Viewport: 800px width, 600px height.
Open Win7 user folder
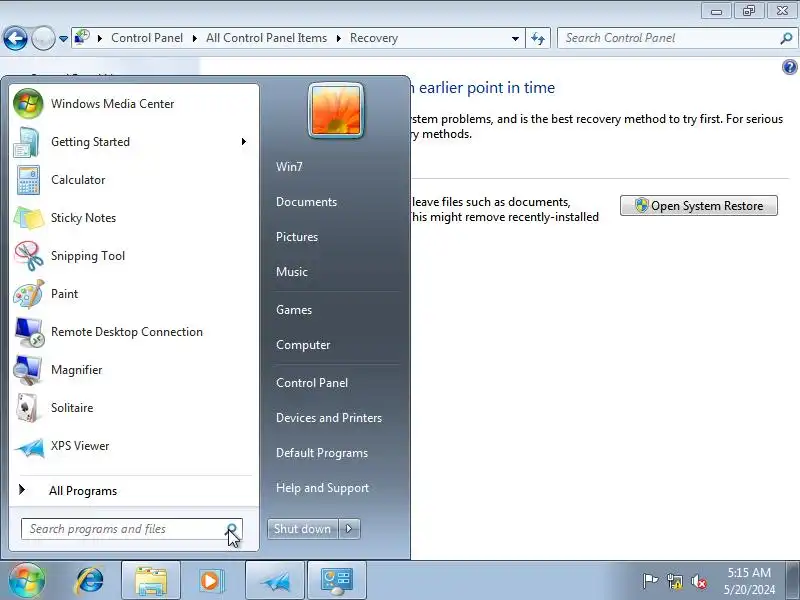click(289, 167)
